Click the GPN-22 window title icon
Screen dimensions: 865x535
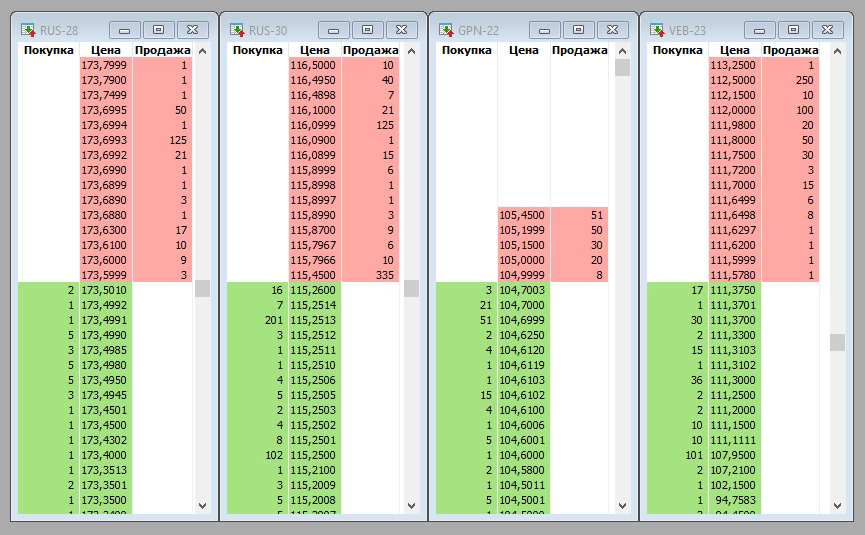coord(446,30)
